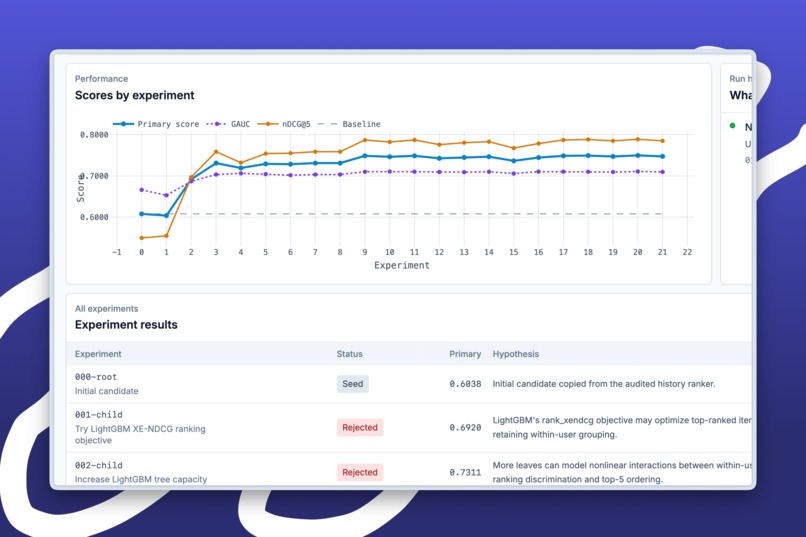
Task: Click the x-axis tick label 22
Action: point(687,252)
